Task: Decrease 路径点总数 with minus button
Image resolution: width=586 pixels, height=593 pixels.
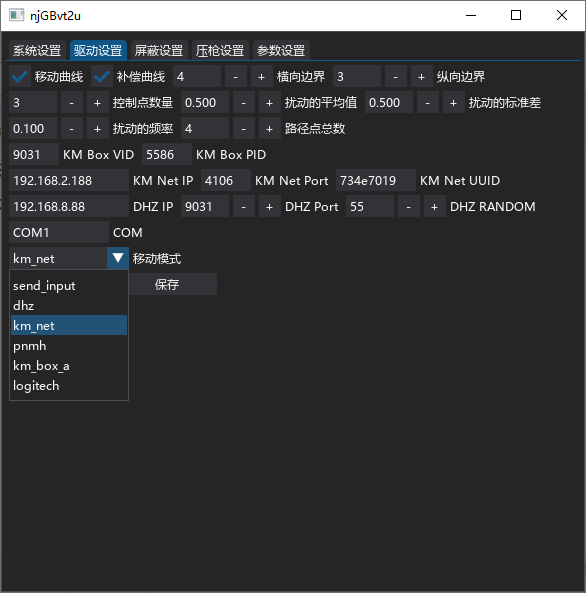Action: point(244,129)
